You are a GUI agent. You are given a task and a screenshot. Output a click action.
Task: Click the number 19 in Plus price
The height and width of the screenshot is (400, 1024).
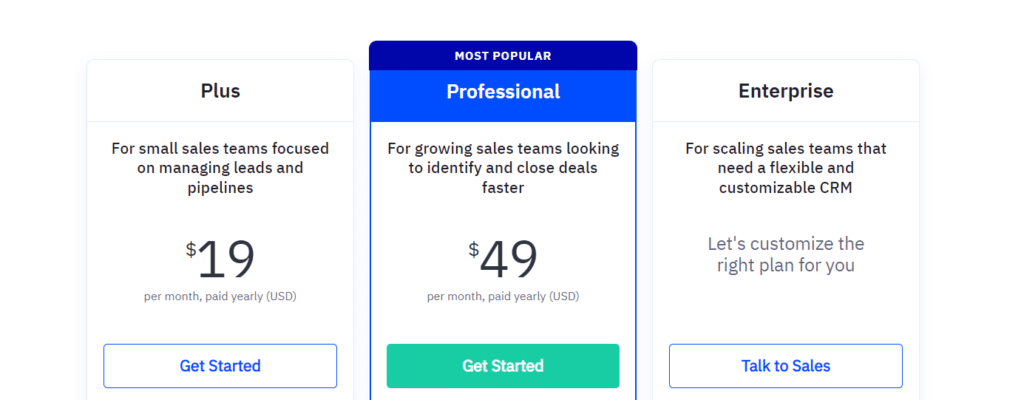[x=226, y=259]
